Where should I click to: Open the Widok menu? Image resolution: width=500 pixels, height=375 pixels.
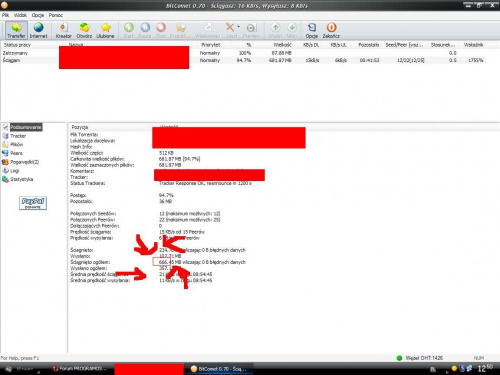click(20, 15)
